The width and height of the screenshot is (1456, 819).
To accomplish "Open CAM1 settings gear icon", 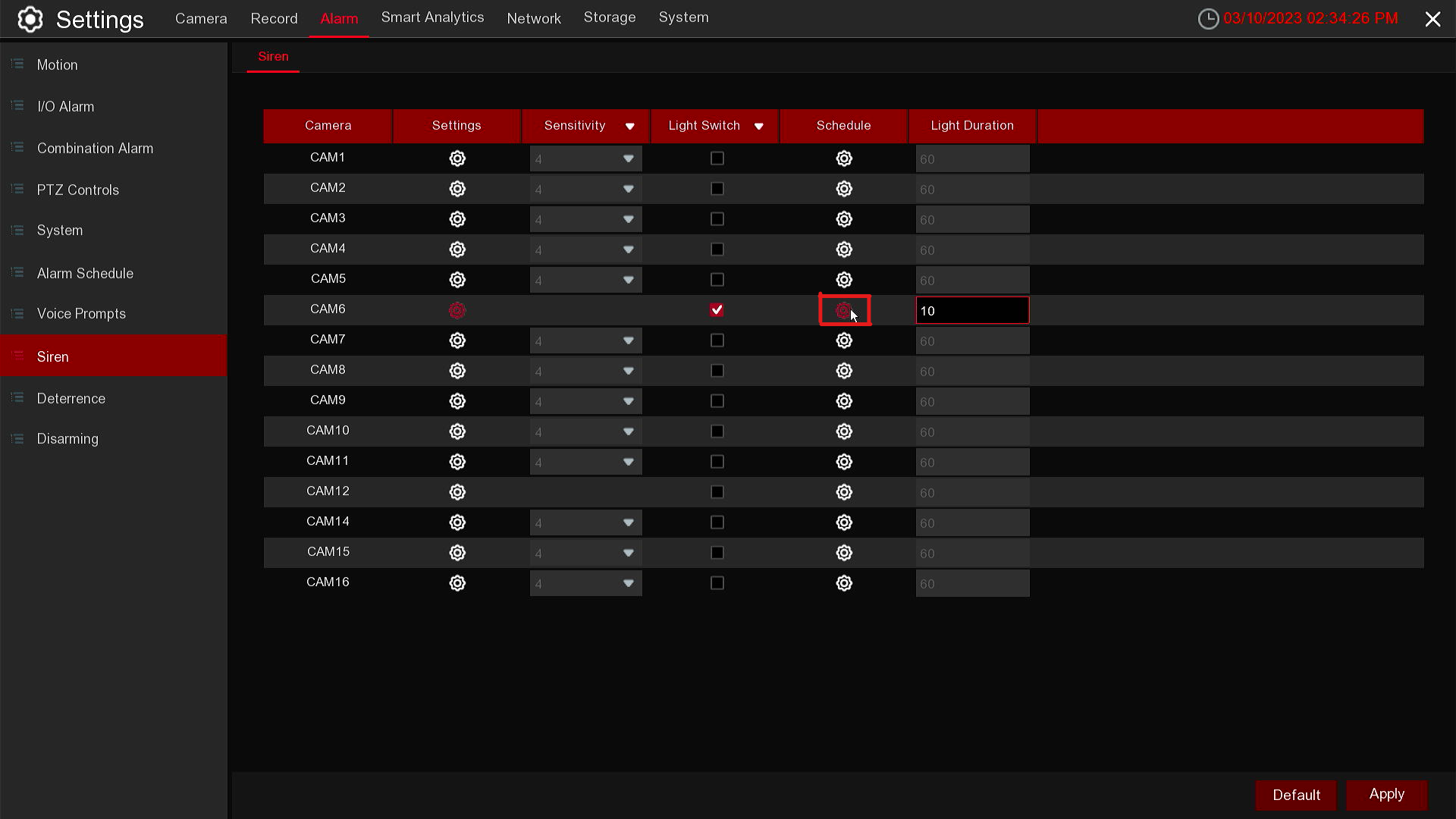I will (x=457, y=158).
